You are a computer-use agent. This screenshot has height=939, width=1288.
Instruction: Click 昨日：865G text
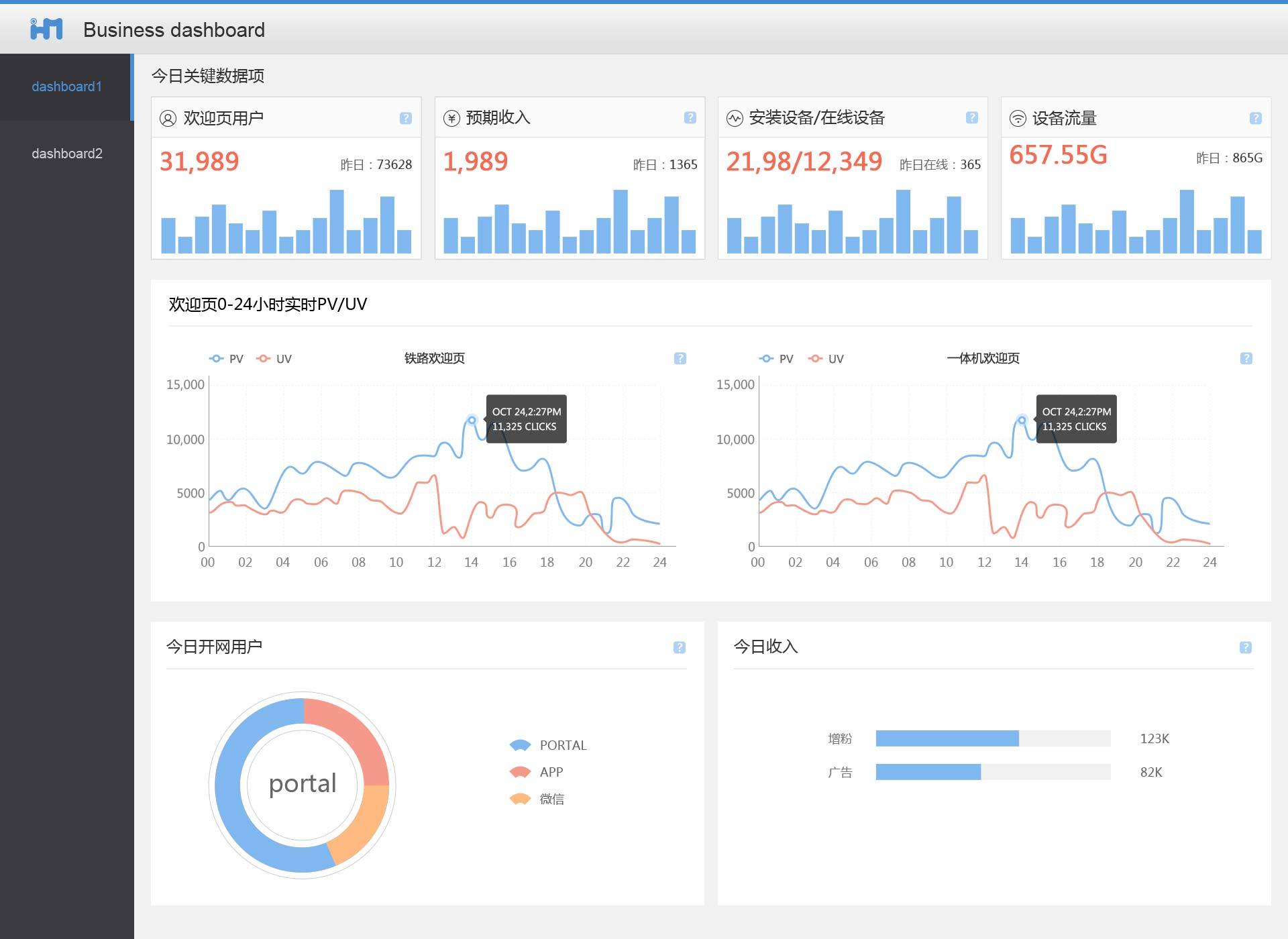(x=1229, y=158)
